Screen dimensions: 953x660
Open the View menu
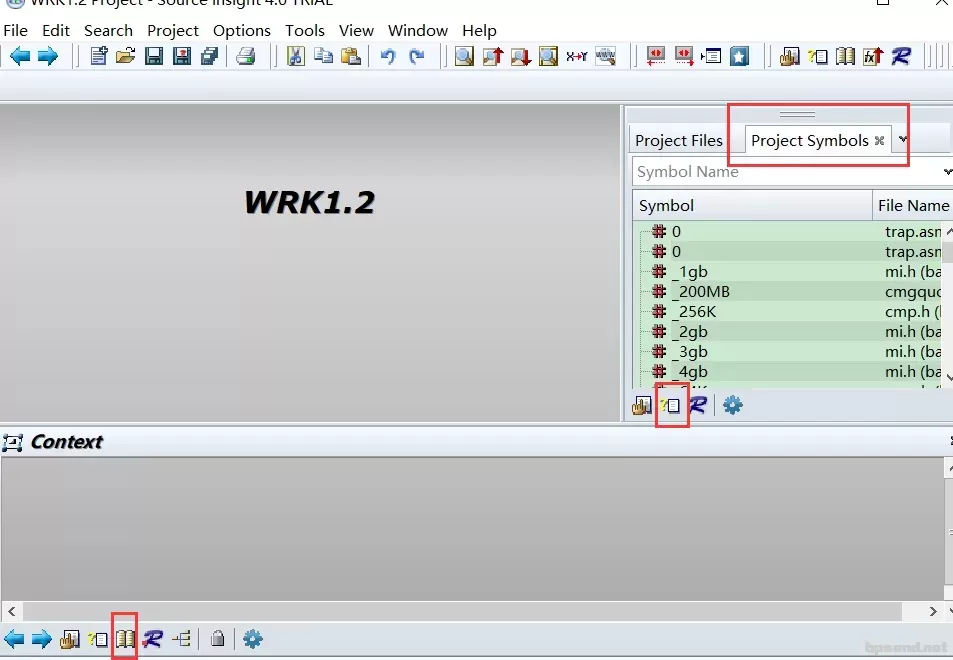point(356,30)
